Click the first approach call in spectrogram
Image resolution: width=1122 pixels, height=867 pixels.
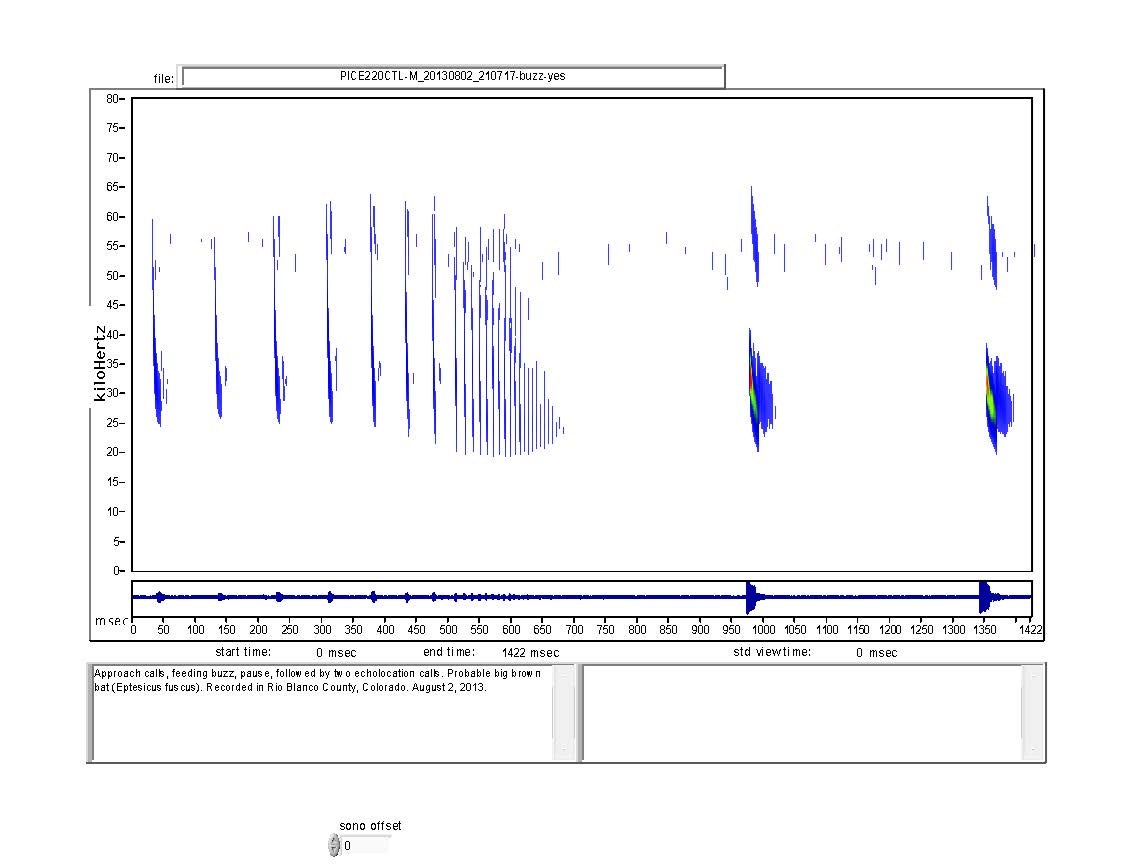pyautogui.click(x=156, y=380)
